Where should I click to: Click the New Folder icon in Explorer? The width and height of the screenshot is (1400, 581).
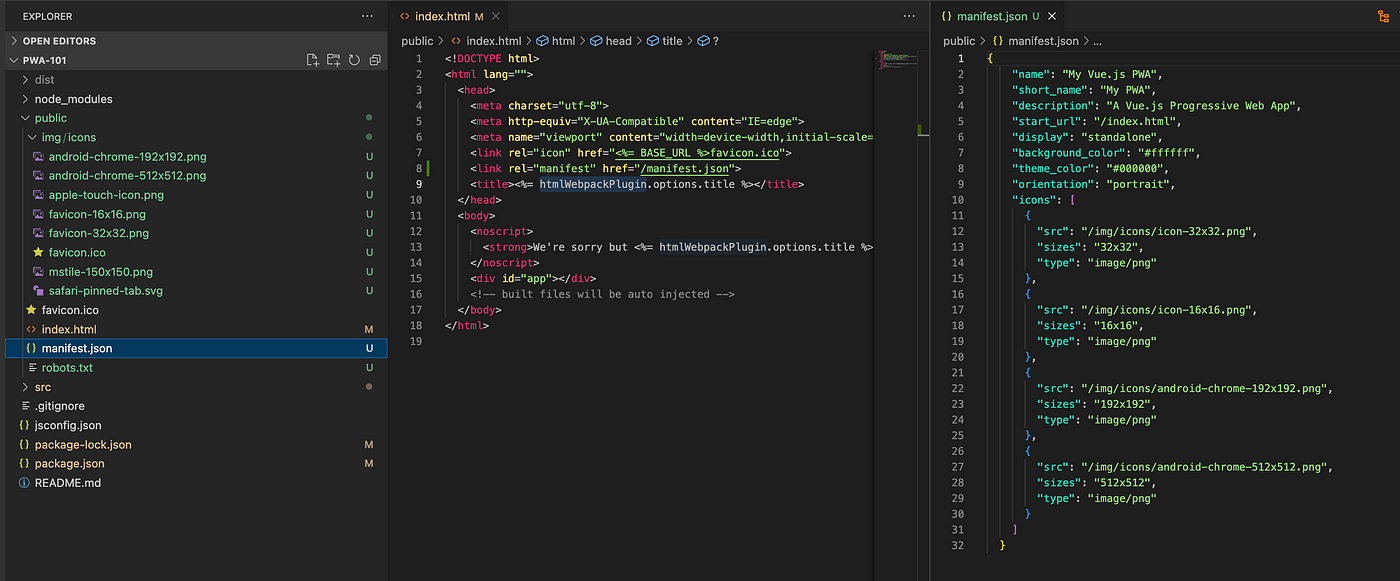[333, 60]
